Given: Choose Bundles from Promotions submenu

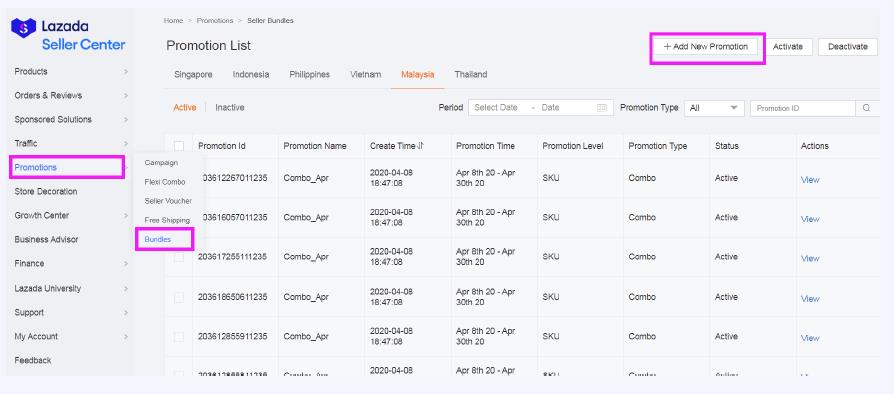Looking at the screenshot, I should coord(158,239).
